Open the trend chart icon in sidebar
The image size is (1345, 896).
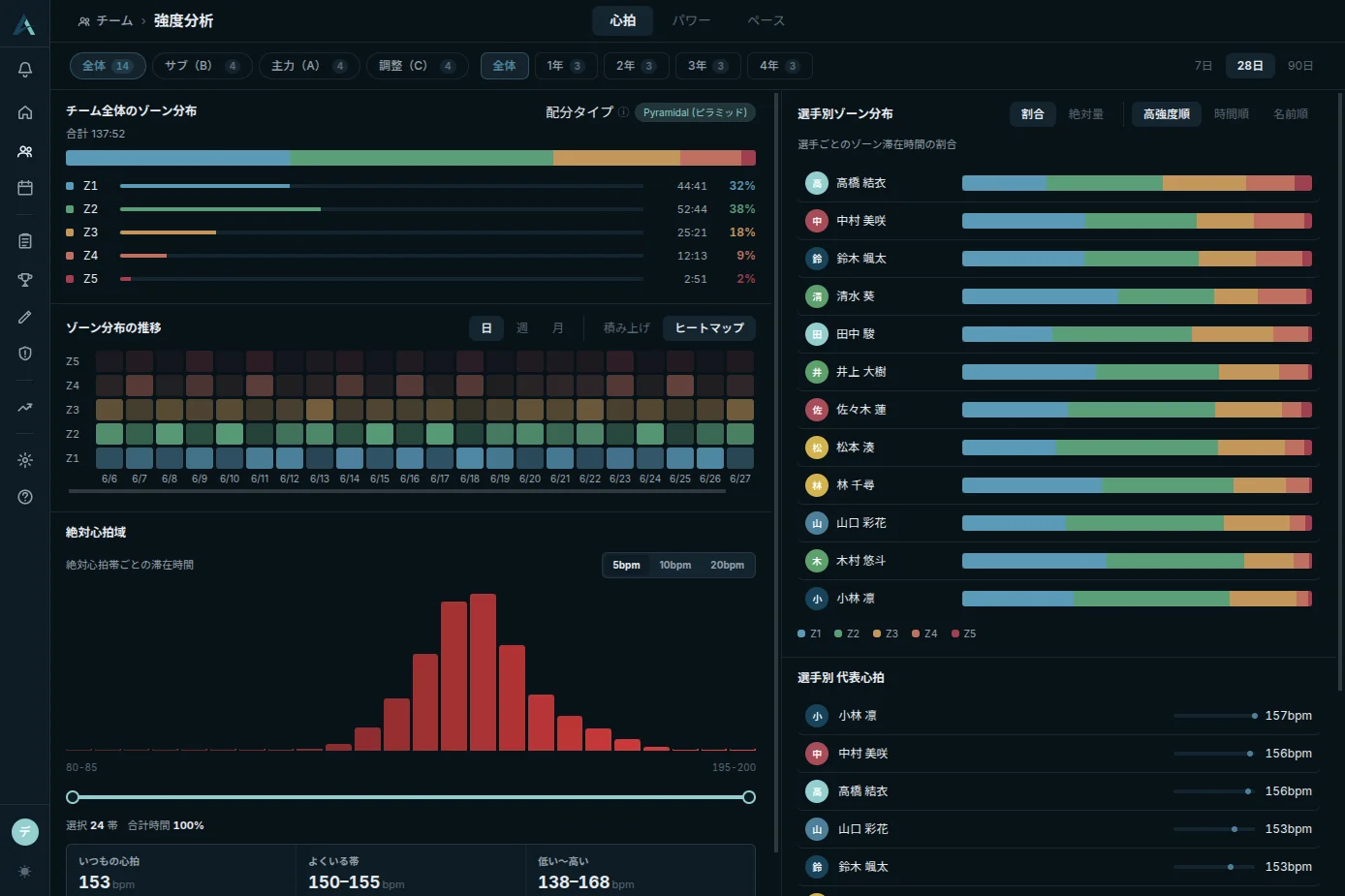(25, 408)
